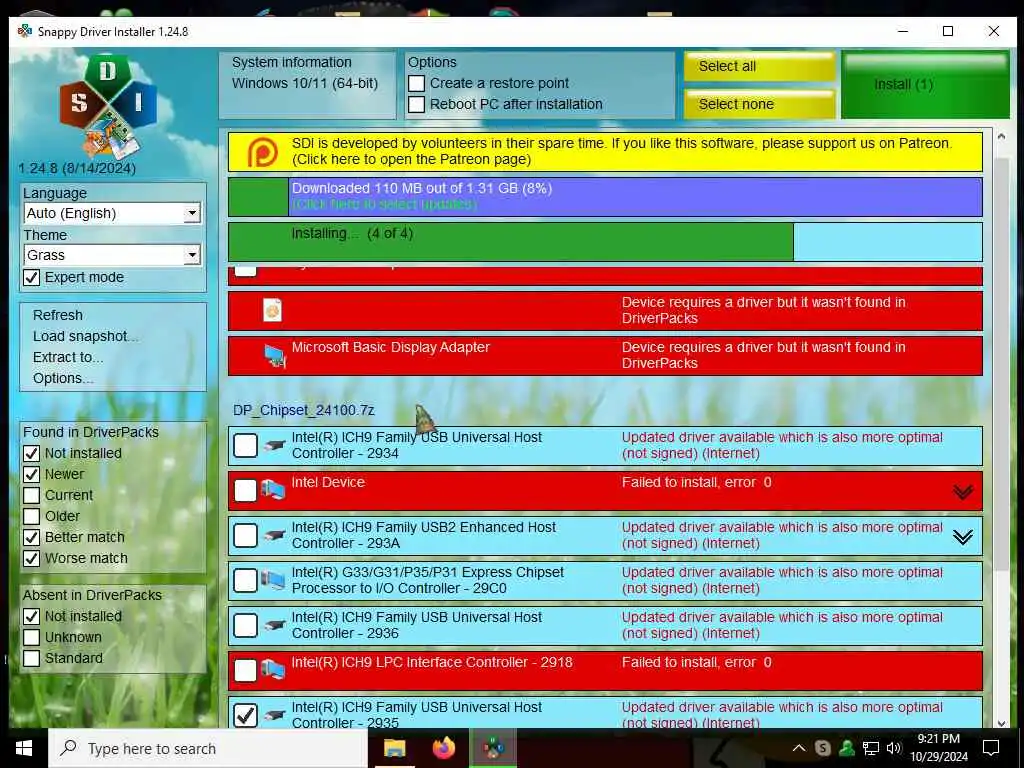
Task: Click the unnamed device icon in red row
Action: (272, 310)
